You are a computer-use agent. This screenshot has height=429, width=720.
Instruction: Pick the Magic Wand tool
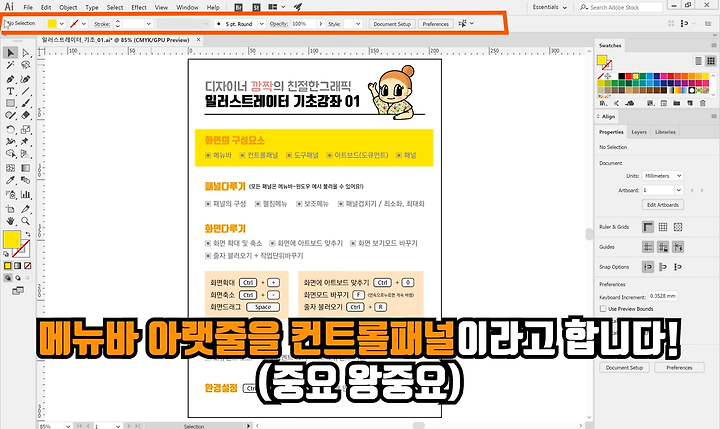pos(11,65)
